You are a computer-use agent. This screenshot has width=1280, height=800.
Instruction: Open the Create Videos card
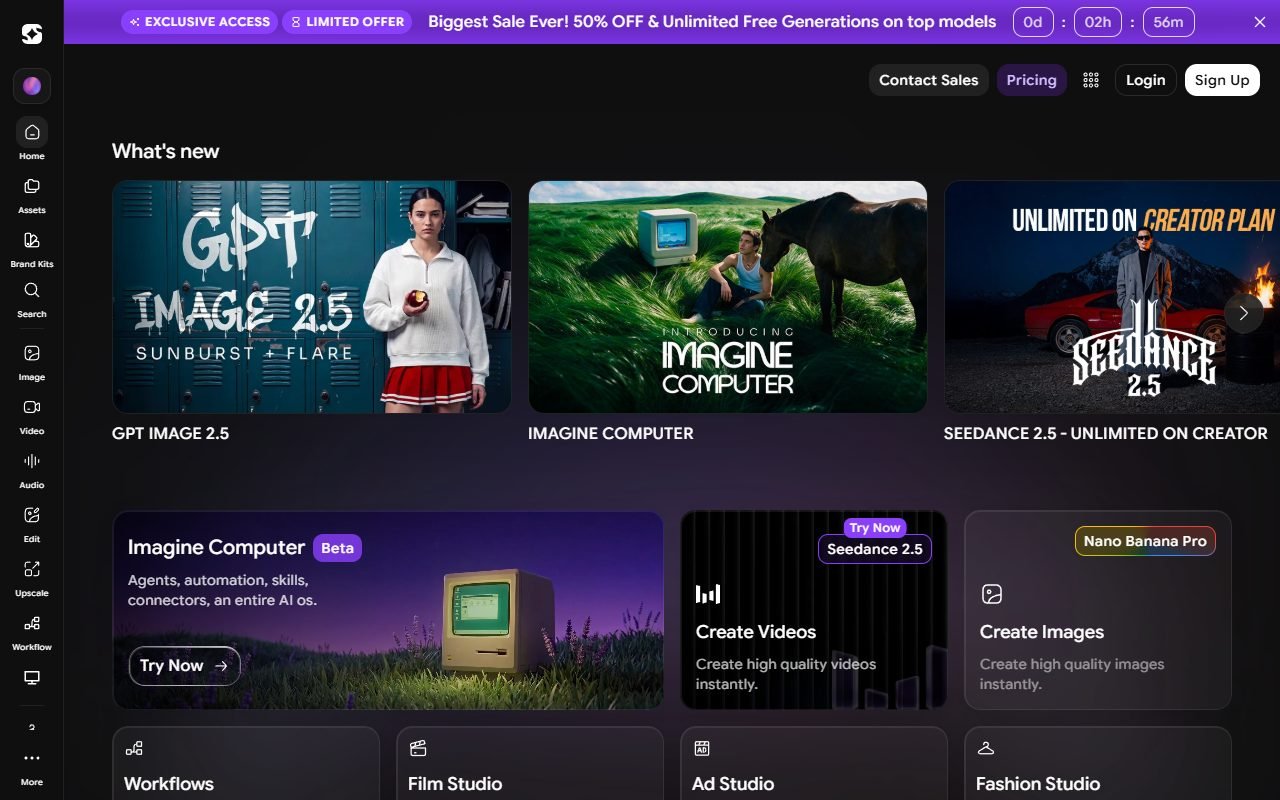(x=814, y=610)
